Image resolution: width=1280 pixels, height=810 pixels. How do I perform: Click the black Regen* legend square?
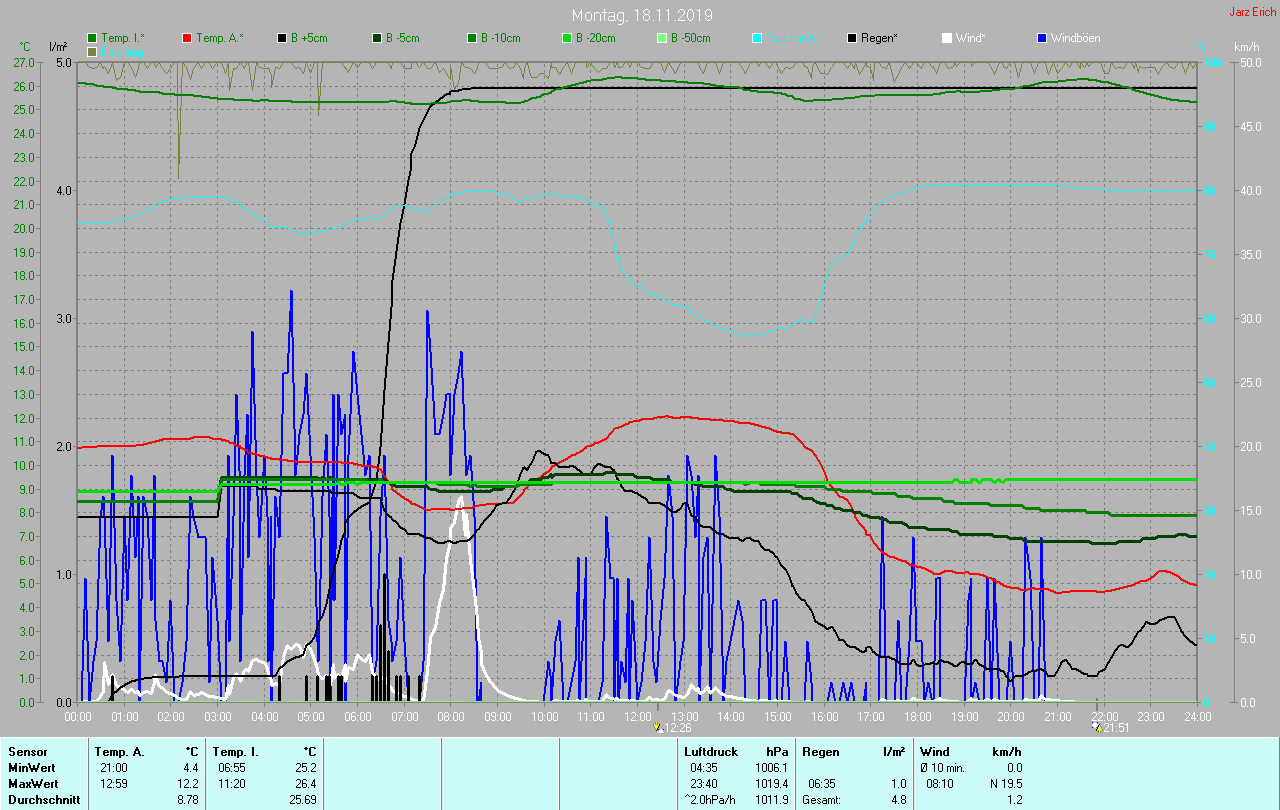click(852, 38)
